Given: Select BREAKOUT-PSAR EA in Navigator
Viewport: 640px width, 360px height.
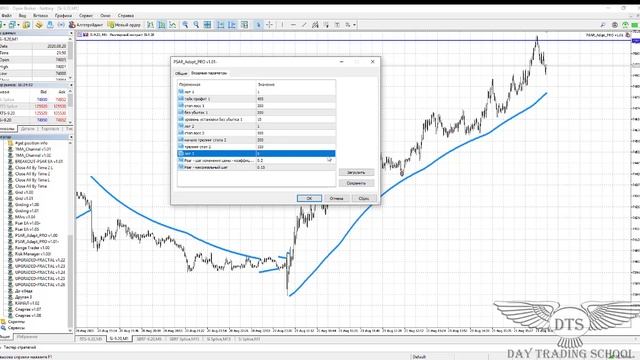Looking at the screenshot, I should 39,162.
